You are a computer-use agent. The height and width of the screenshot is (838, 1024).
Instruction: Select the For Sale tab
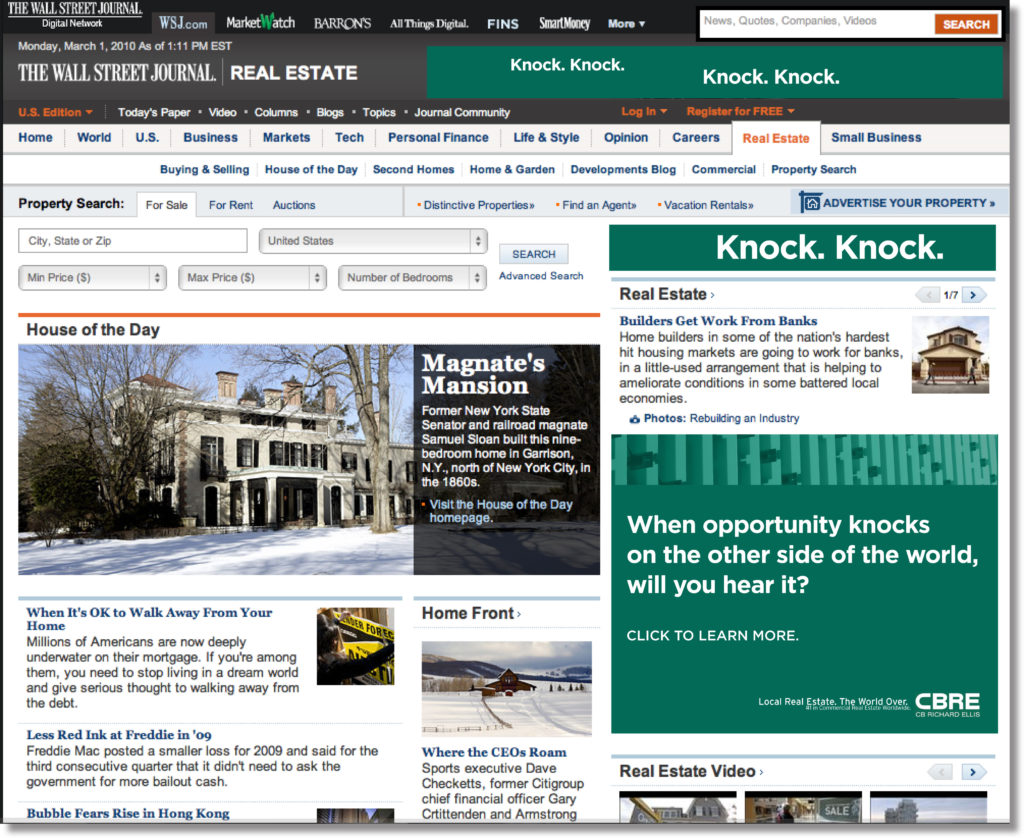coord(167,205)
